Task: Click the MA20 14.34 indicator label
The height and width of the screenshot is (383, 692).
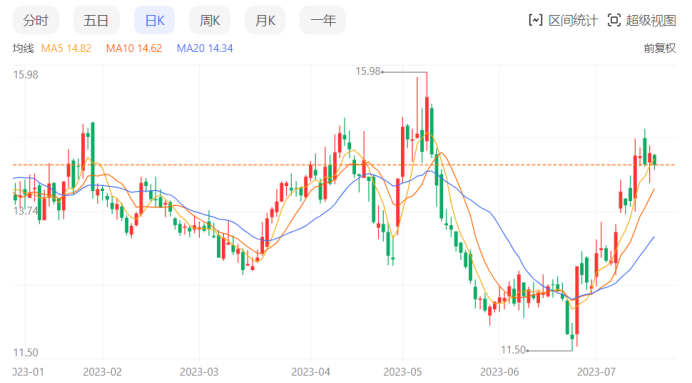Action: [x=205, y=48]
